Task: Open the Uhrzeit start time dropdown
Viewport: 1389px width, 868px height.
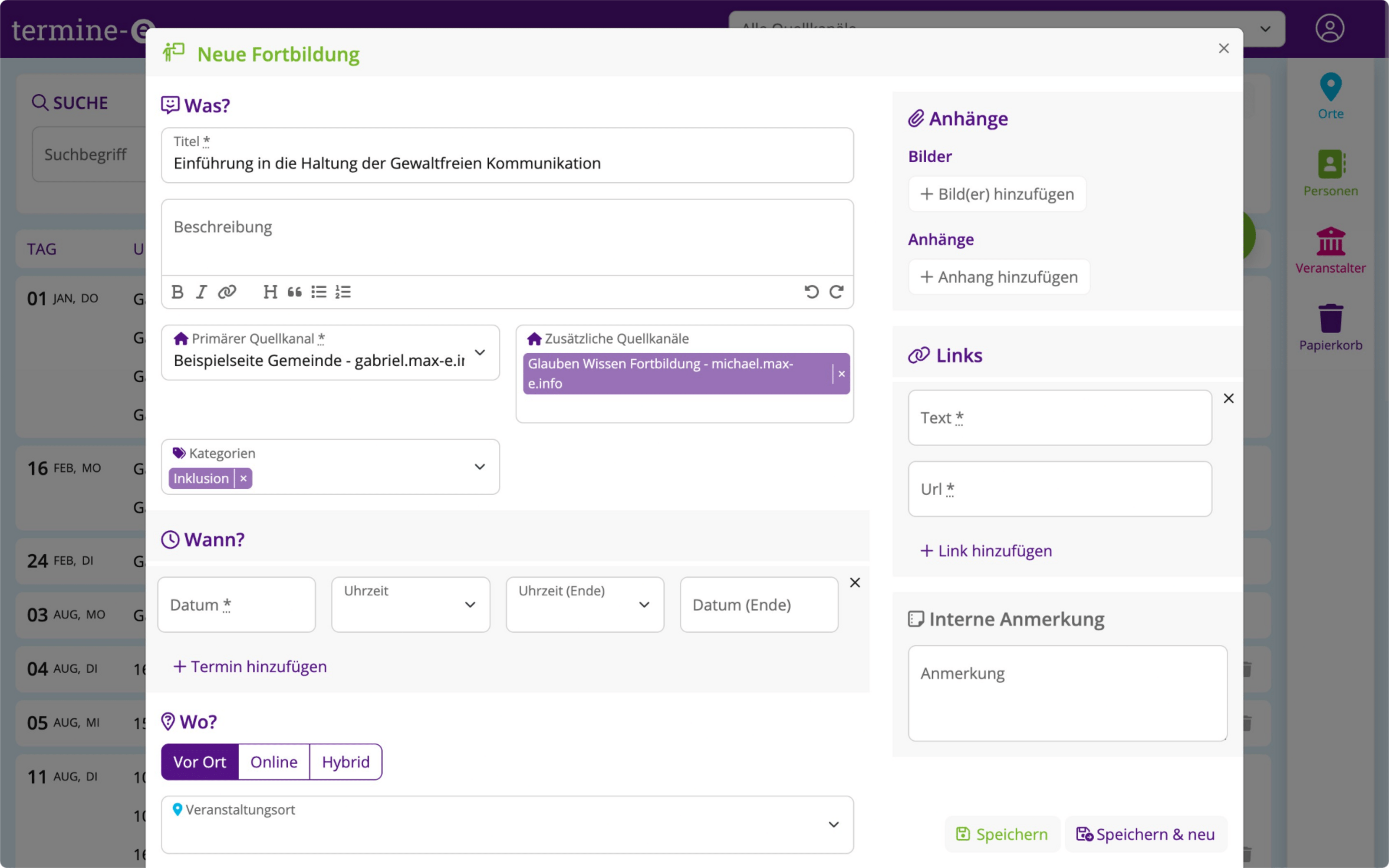Action: (410, 605)
